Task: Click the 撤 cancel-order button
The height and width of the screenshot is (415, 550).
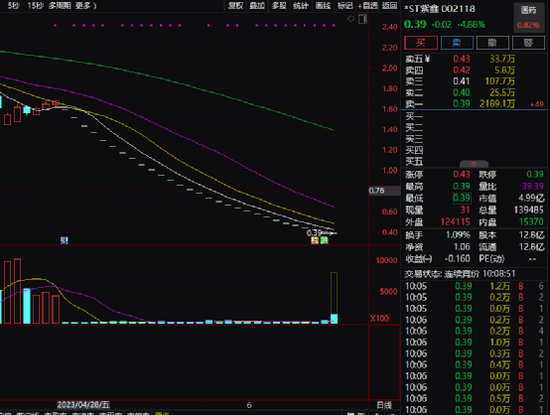Action: pyautogui.click(x=492, y=43)
